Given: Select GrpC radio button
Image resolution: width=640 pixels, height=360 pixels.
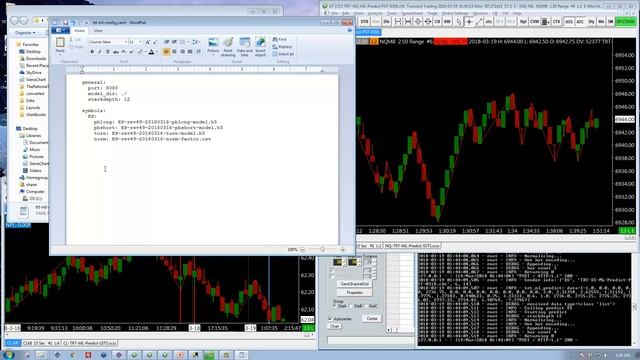Looking at the screenshot, I should click(x=366, y=306).
